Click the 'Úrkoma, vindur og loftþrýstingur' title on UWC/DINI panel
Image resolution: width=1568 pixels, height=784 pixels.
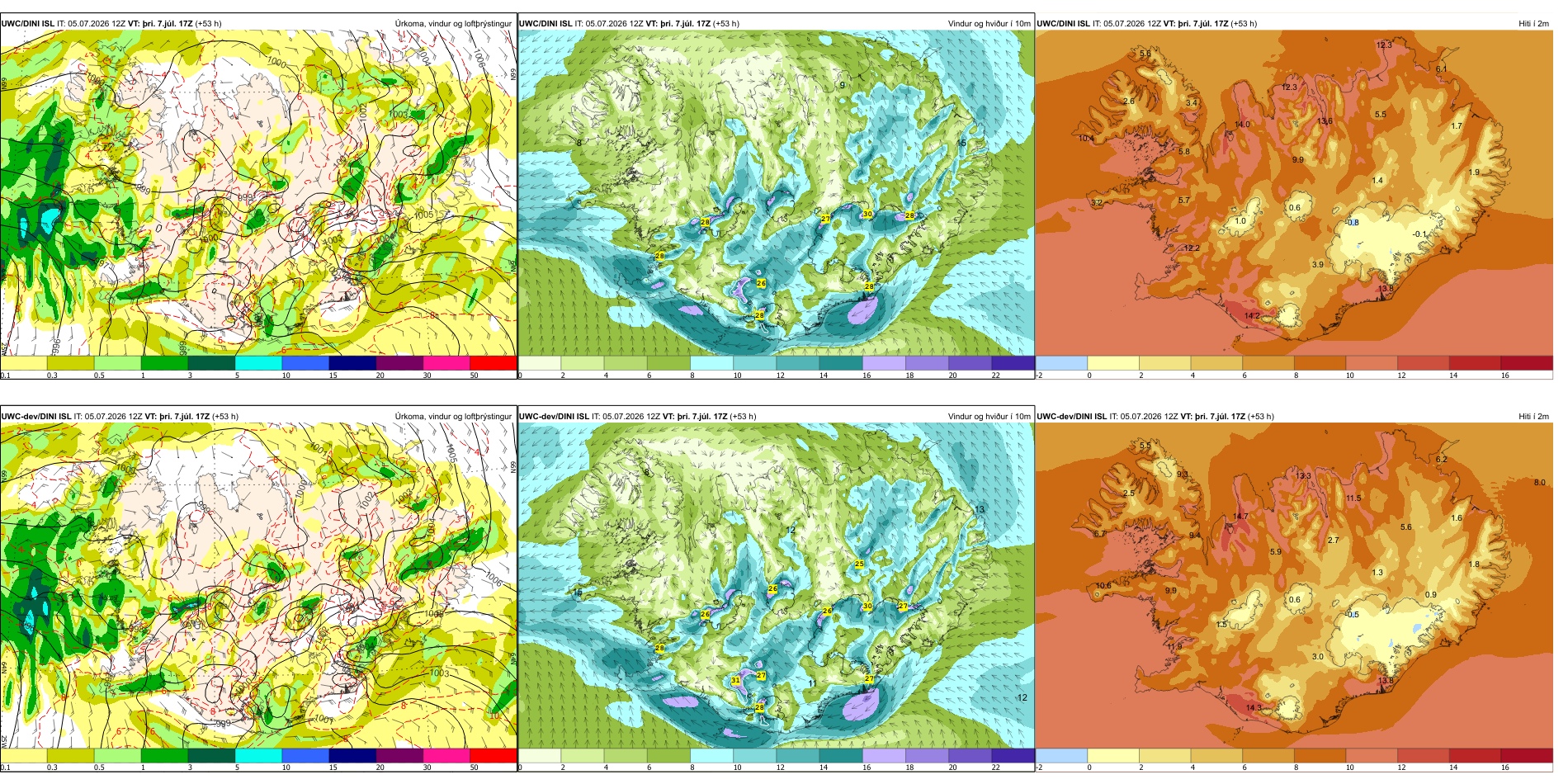(x=453, y=24)
